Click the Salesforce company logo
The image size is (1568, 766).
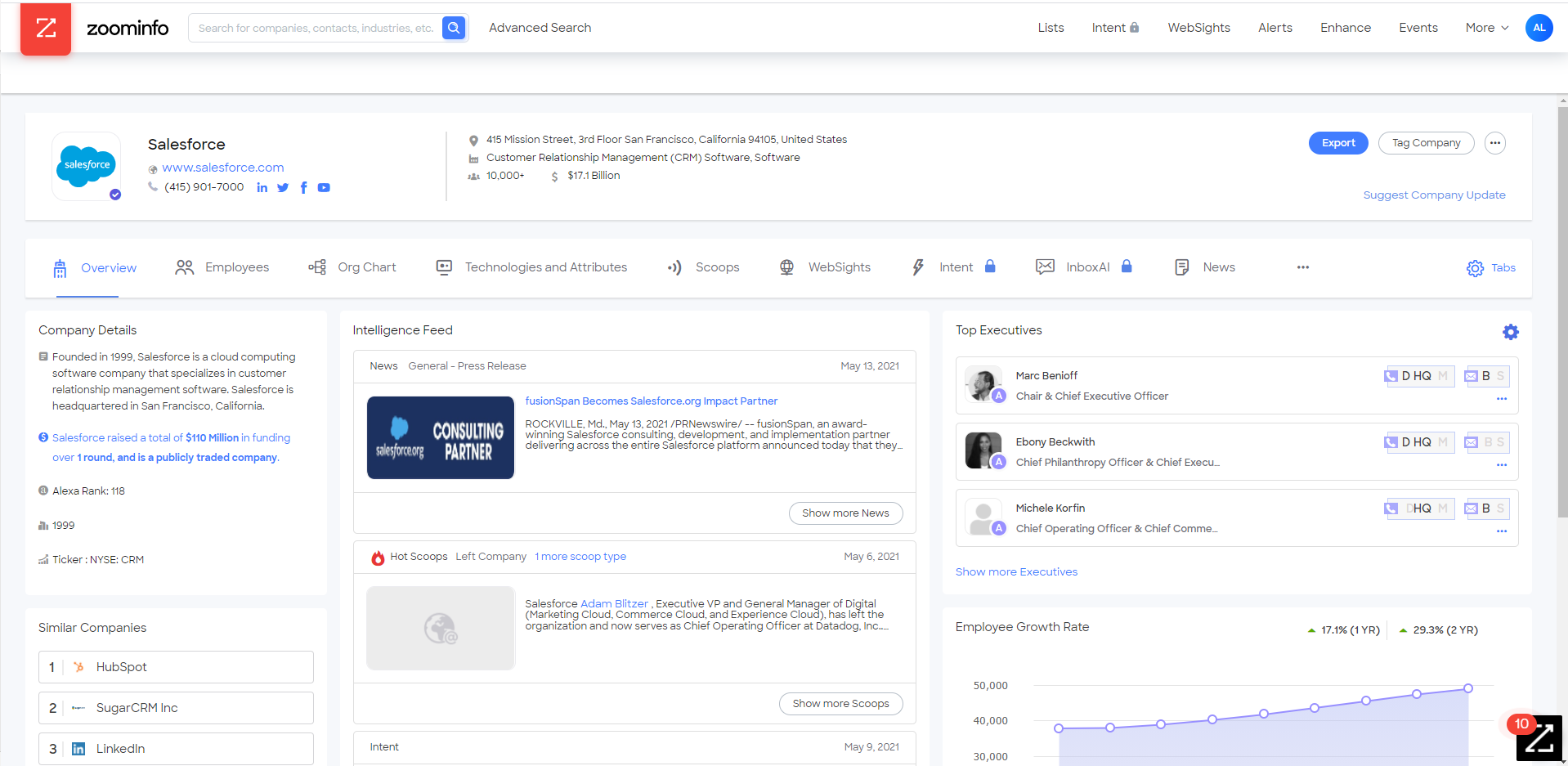coord(87,166)
